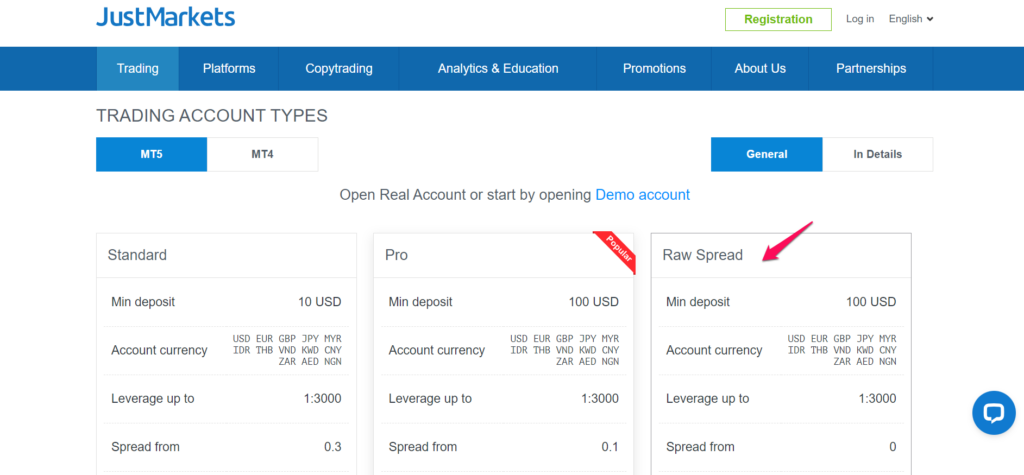Screen dimensions: 1024x475
Task: Click the JustMarkets logo
Action: click(166, 18)
